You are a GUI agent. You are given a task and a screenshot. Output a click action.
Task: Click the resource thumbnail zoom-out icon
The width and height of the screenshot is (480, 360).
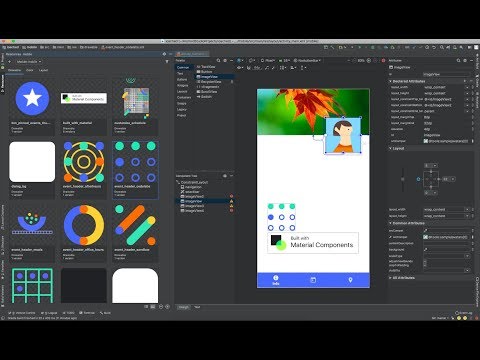tap(161, 307)
